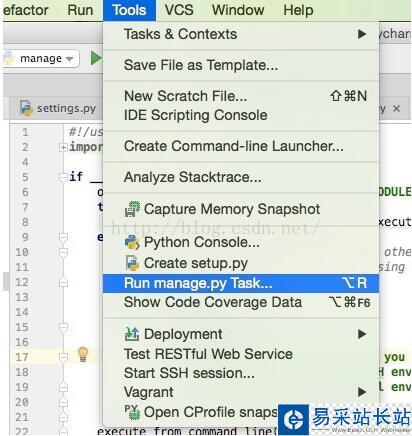Viewport: 412px width, 436px height.
Task: Click the Capture Memory Snapshot icon
Action: (132, 209)
